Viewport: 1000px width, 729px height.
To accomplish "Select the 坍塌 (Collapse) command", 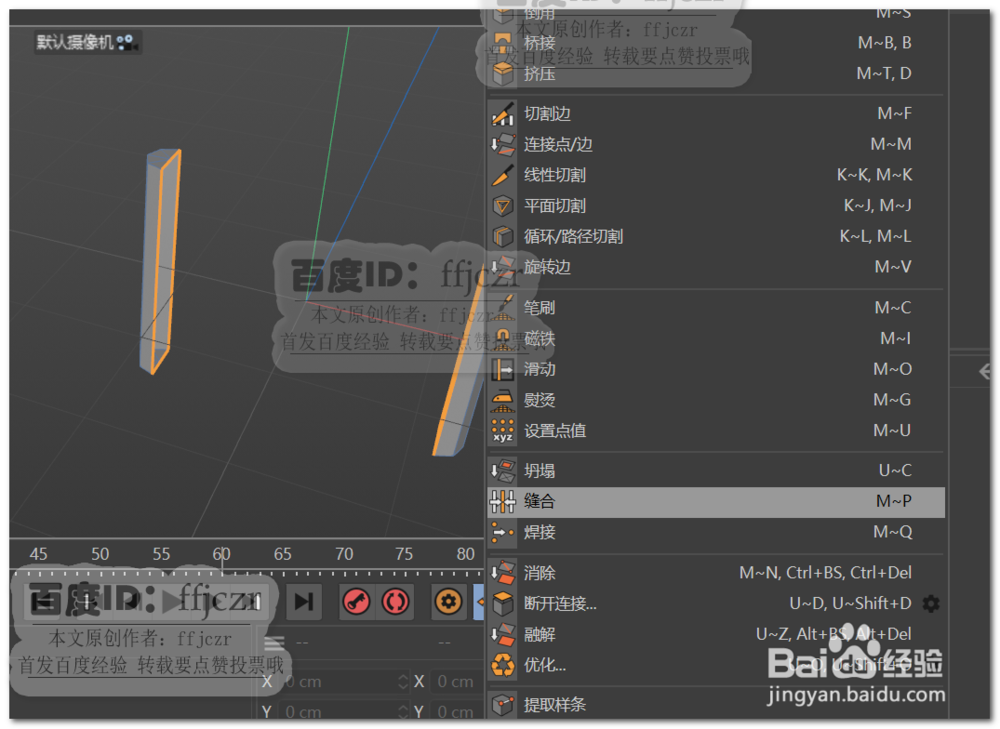I will [x=540, y=470].
